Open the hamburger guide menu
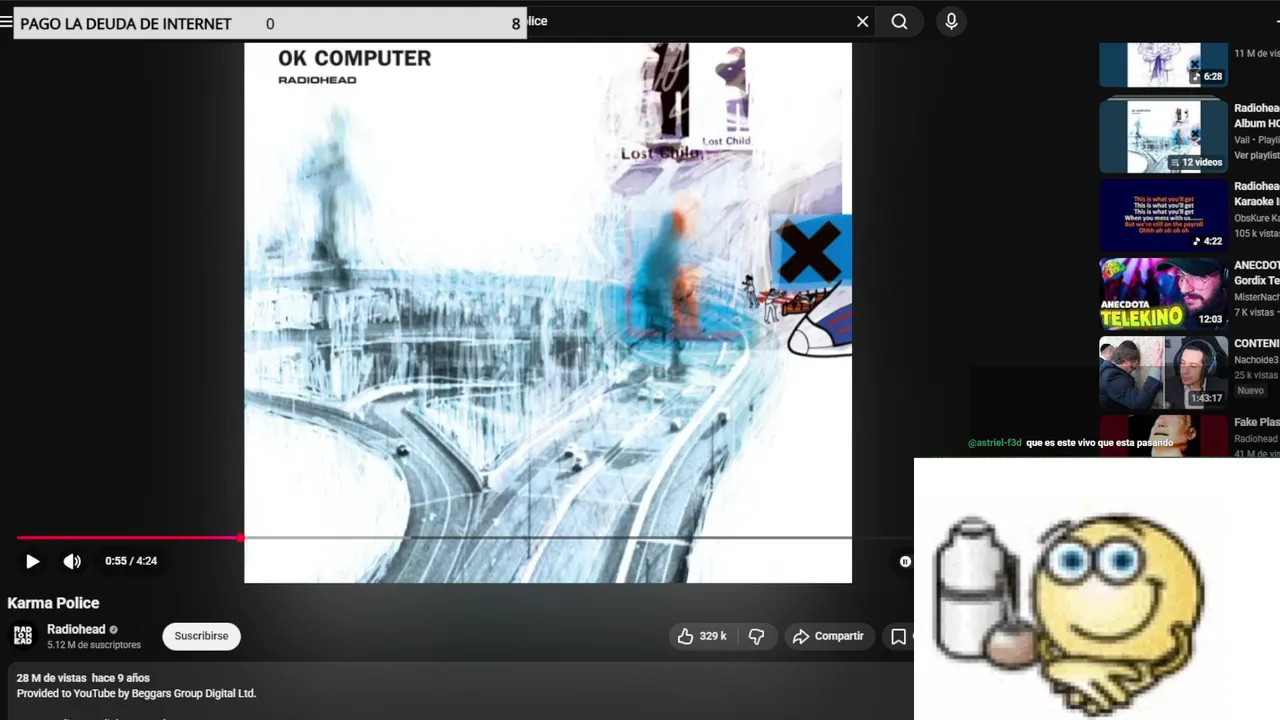This screenshot has height=720, width=1280. click(x=6, y=21)
